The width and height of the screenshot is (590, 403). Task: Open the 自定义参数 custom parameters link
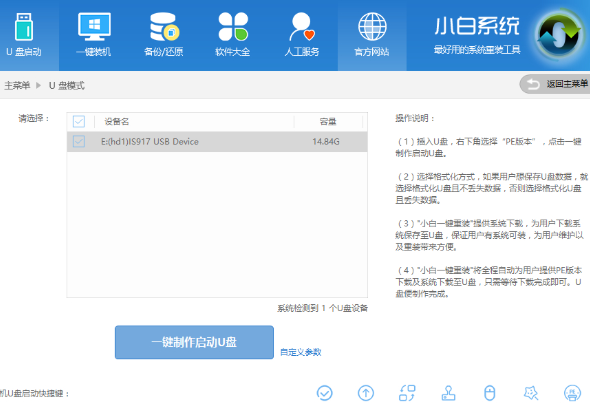point(301,352)
